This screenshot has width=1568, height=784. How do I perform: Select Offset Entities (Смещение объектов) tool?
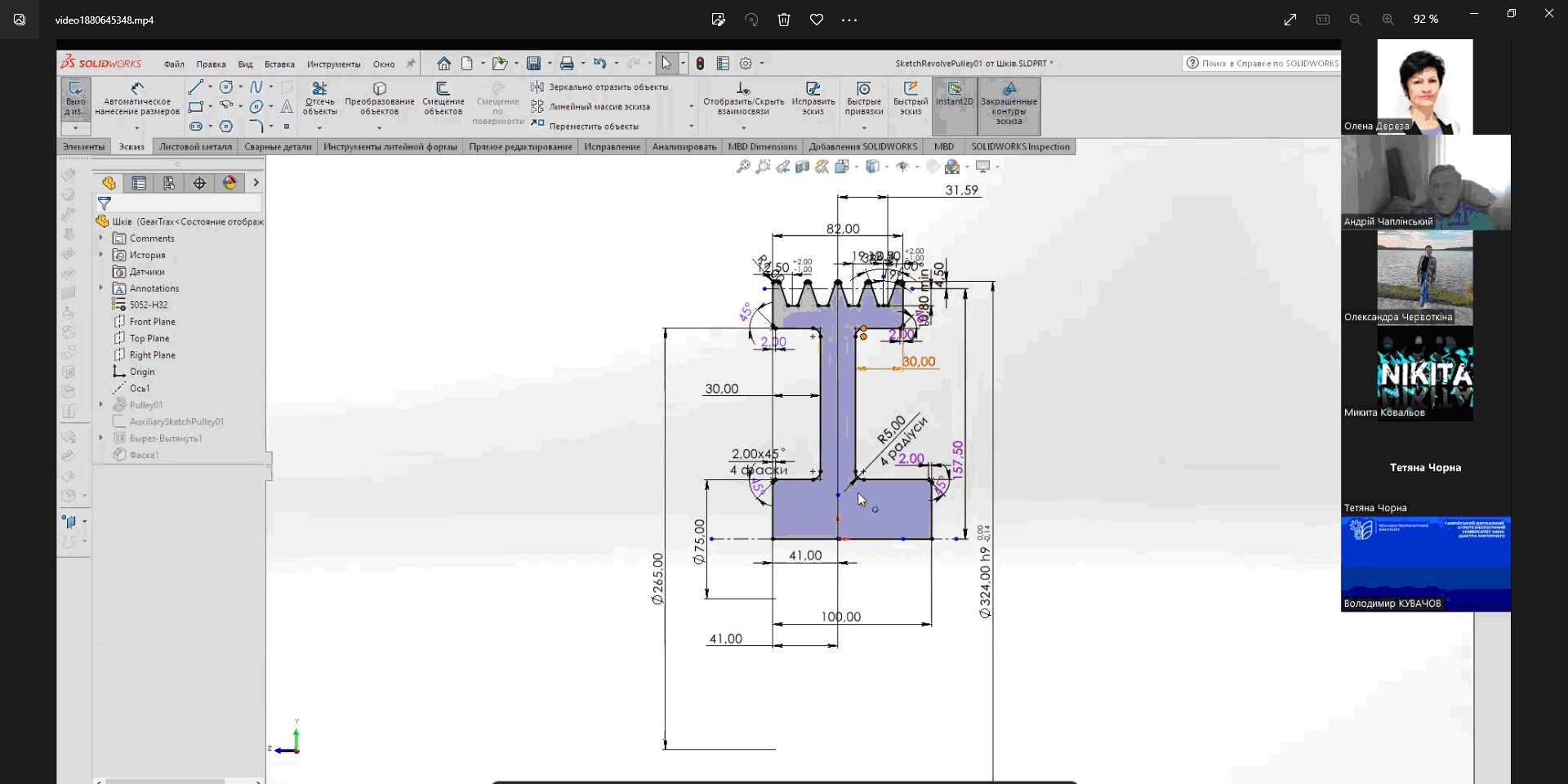pos(443,88)
